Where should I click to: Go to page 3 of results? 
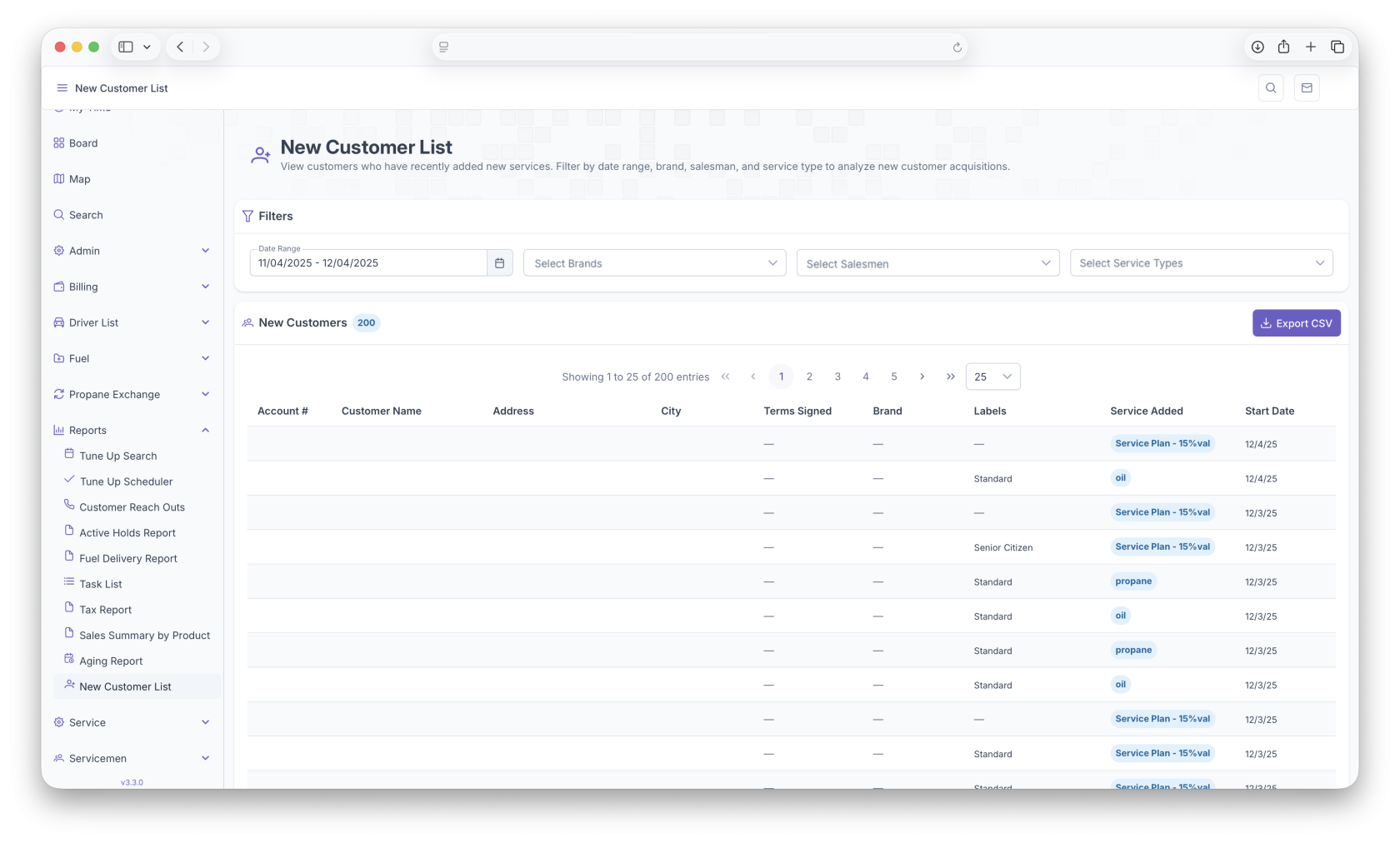click(x=837, y=377)
